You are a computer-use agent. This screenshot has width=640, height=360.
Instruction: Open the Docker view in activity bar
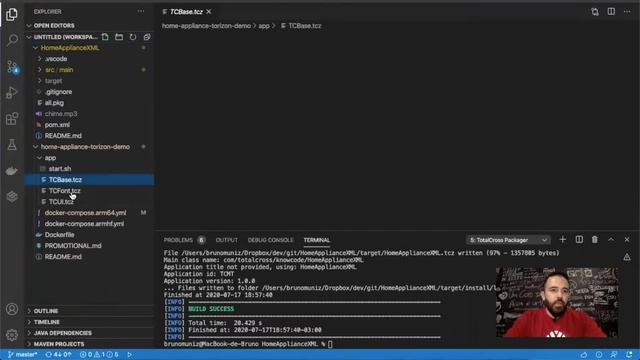tap(12, 171)
